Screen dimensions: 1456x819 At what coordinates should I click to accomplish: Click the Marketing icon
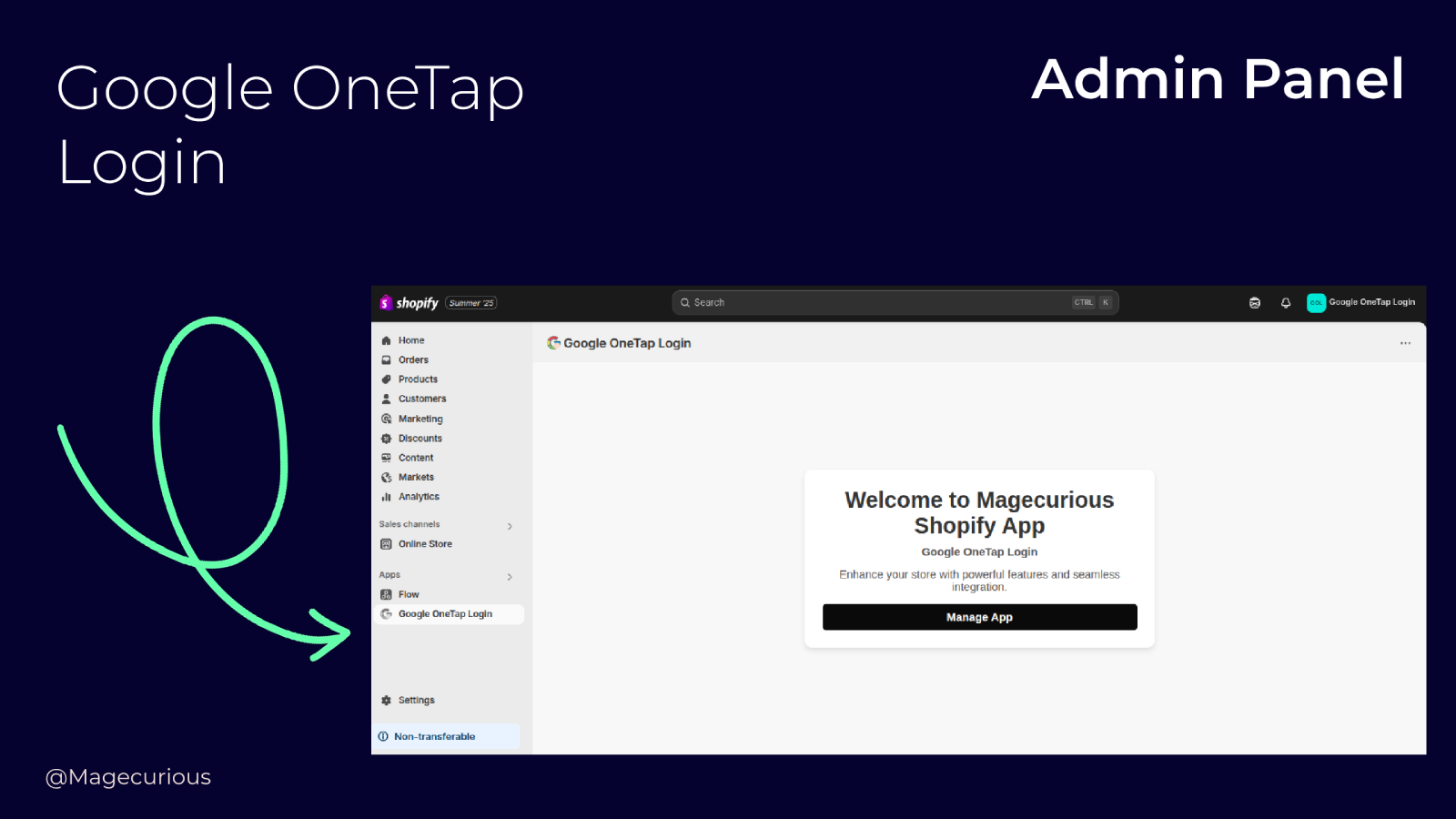387,418
